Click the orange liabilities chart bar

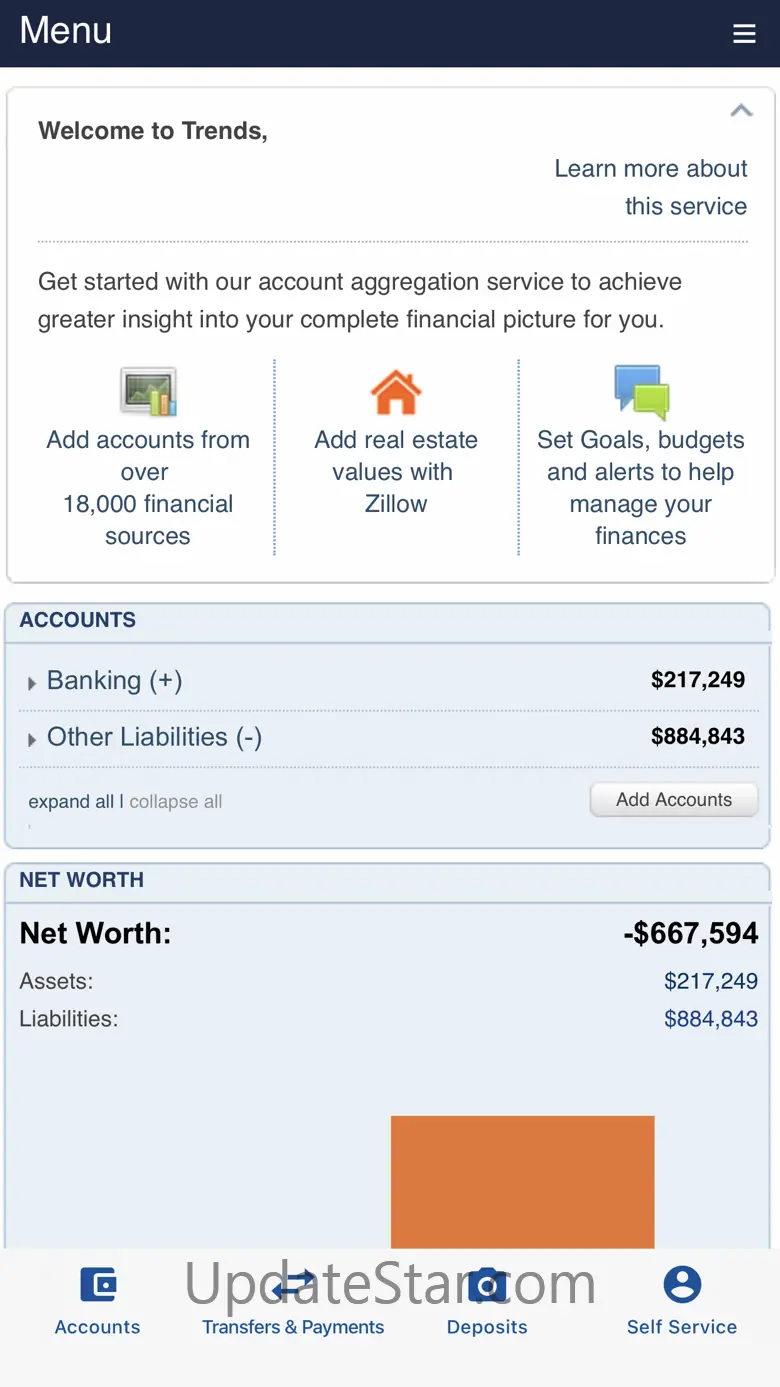point(522,1181)
